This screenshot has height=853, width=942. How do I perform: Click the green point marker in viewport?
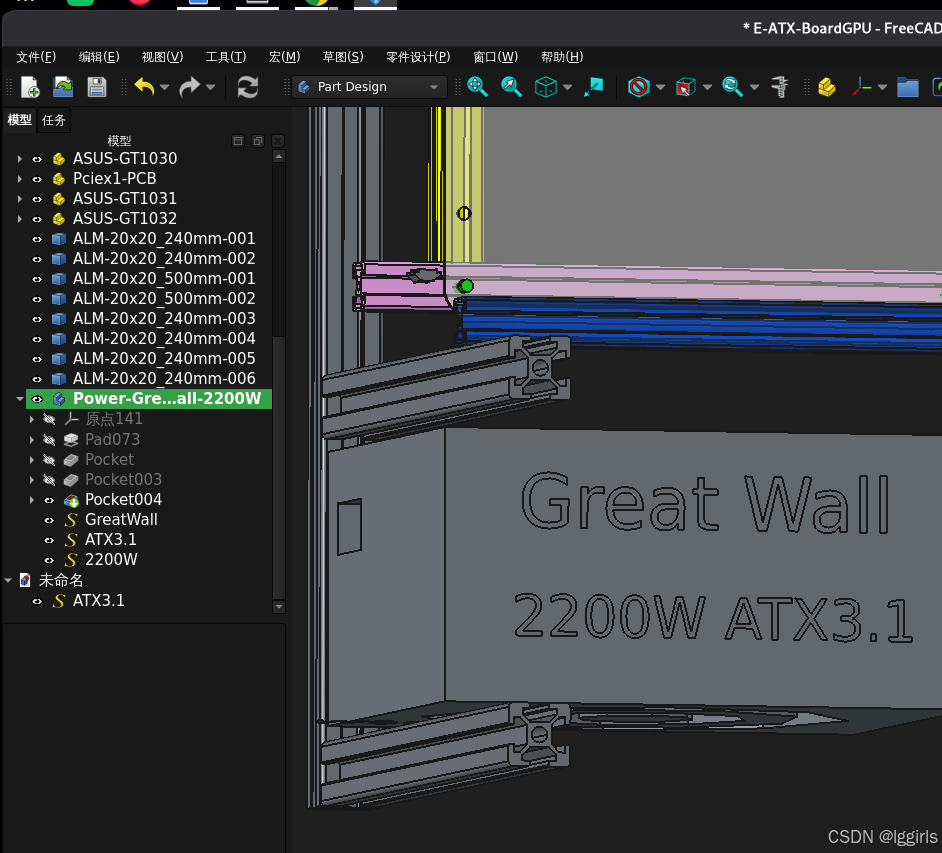tap(466, 286)
